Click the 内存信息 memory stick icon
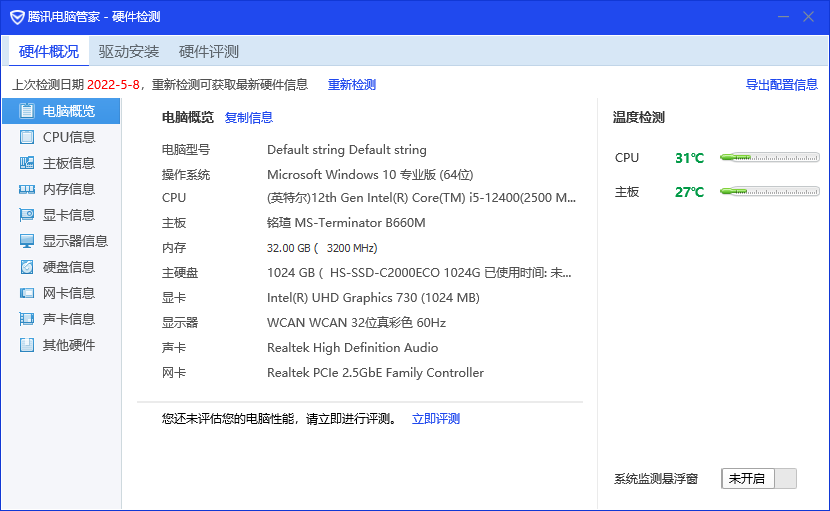The width and height of the screenshot is (830, 511). coord(26,189)
